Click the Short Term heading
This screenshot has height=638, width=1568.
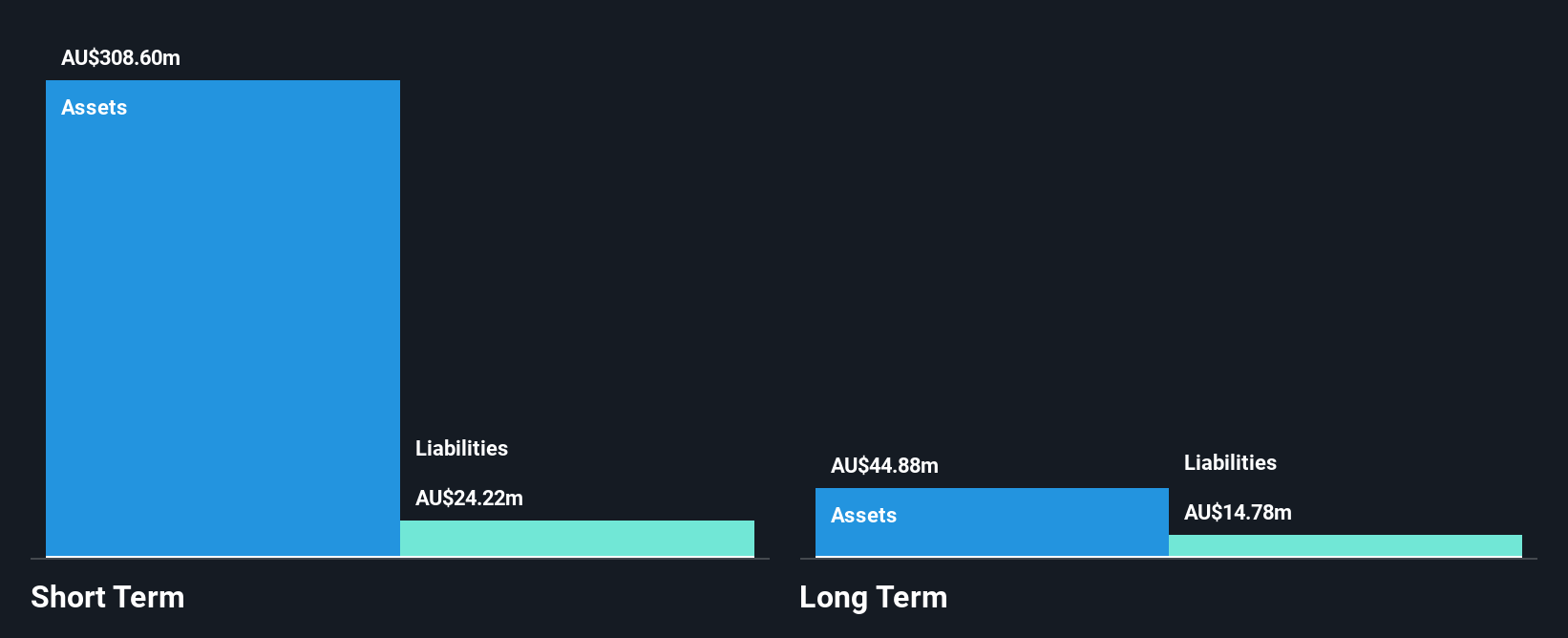point(108,597)
